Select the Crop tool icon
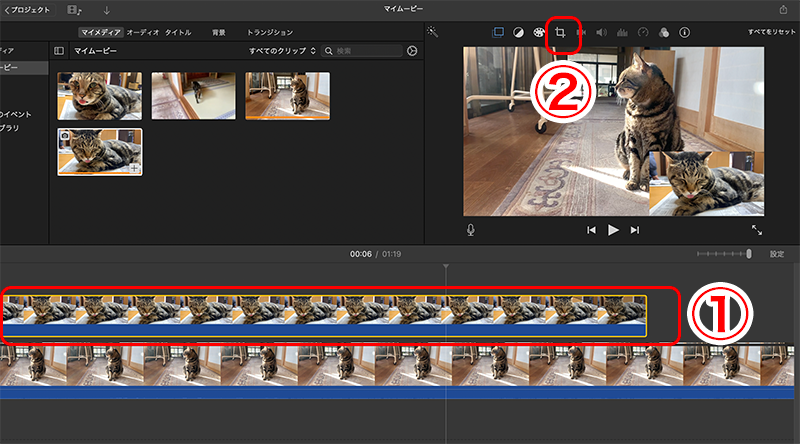Image resolution: width=800 pixels, height=444 pixels. click(x=560, y=32)
